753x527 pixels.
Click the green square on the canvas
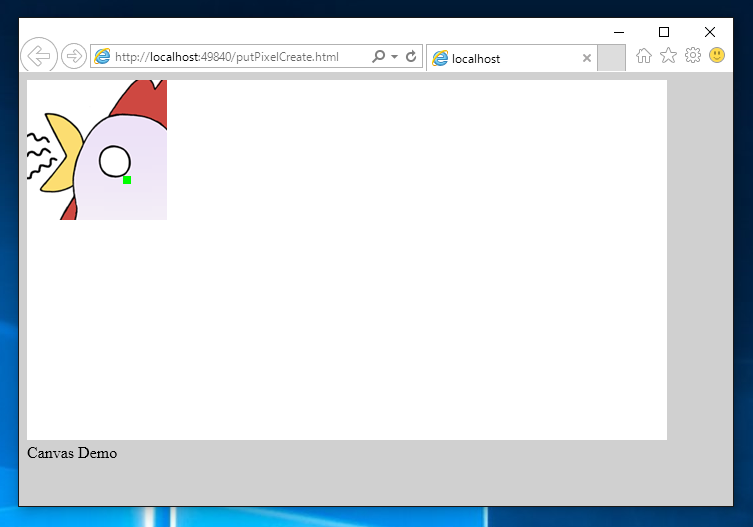click(127, 180)
